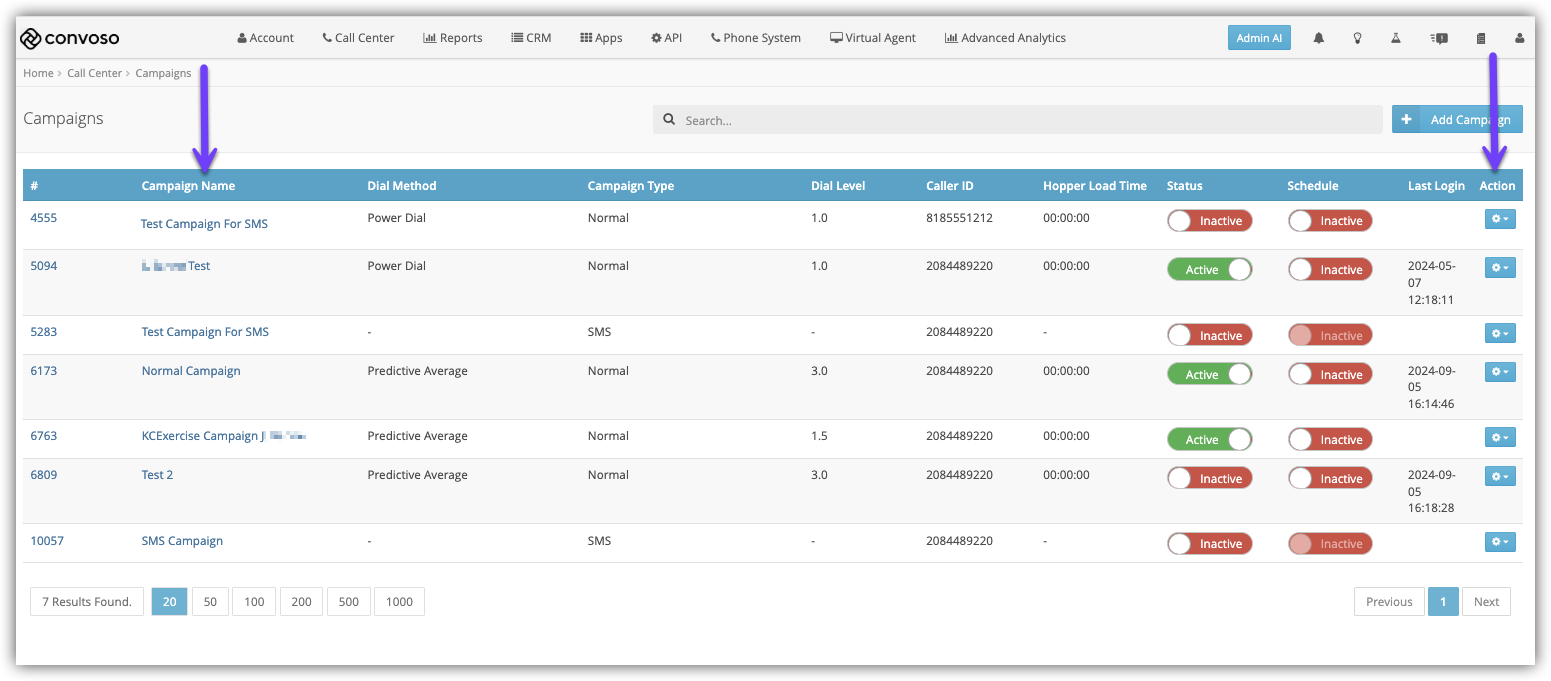Open the Account menu
This screenshot has width=1551, height=681.
coord(266,38)
